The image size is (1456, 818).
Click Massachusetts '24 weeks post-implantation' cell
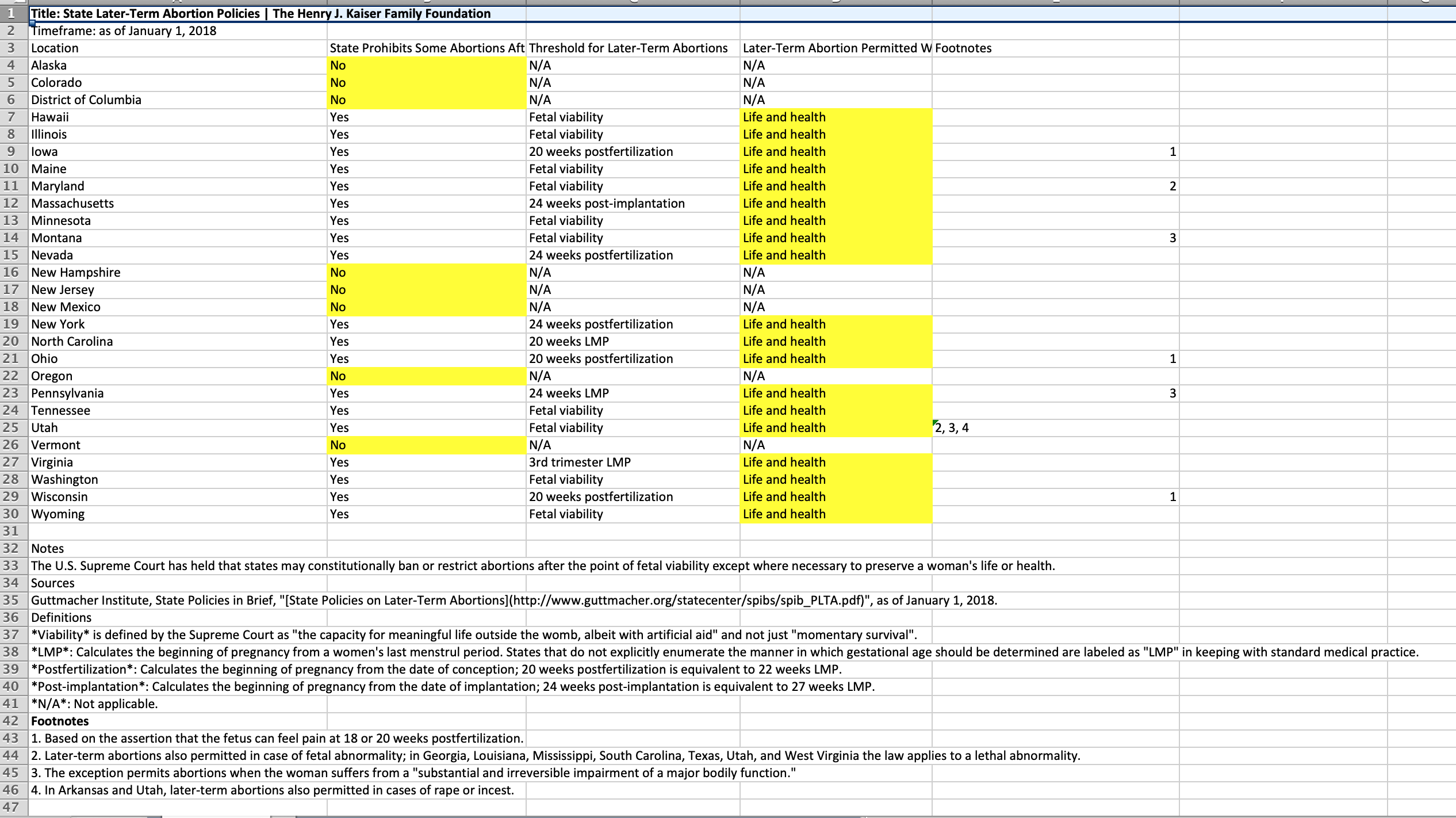pos(633,204)
